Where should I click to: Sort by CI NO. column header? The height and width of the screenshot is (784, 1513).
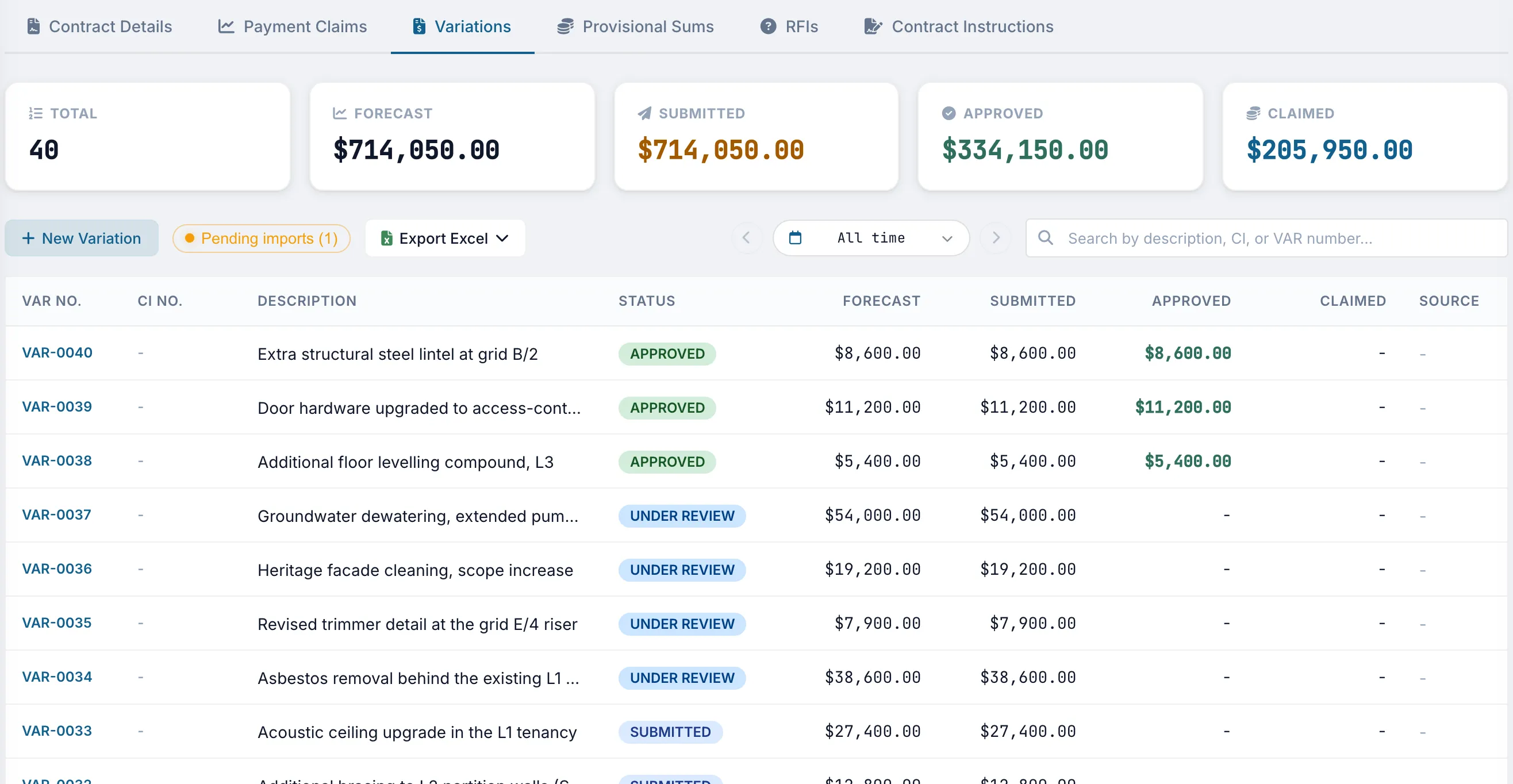160,301
